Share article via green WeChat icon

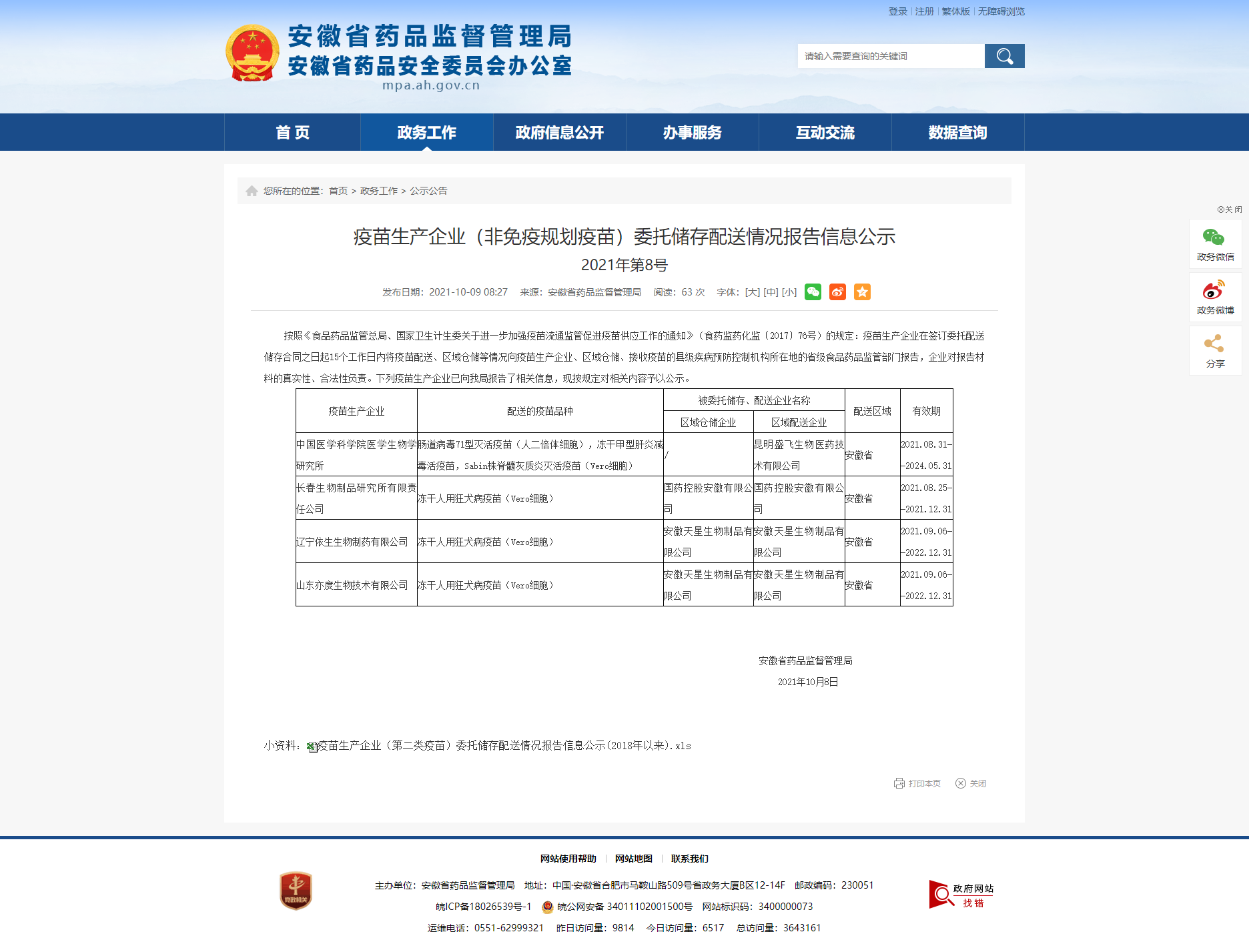(813, 292)
